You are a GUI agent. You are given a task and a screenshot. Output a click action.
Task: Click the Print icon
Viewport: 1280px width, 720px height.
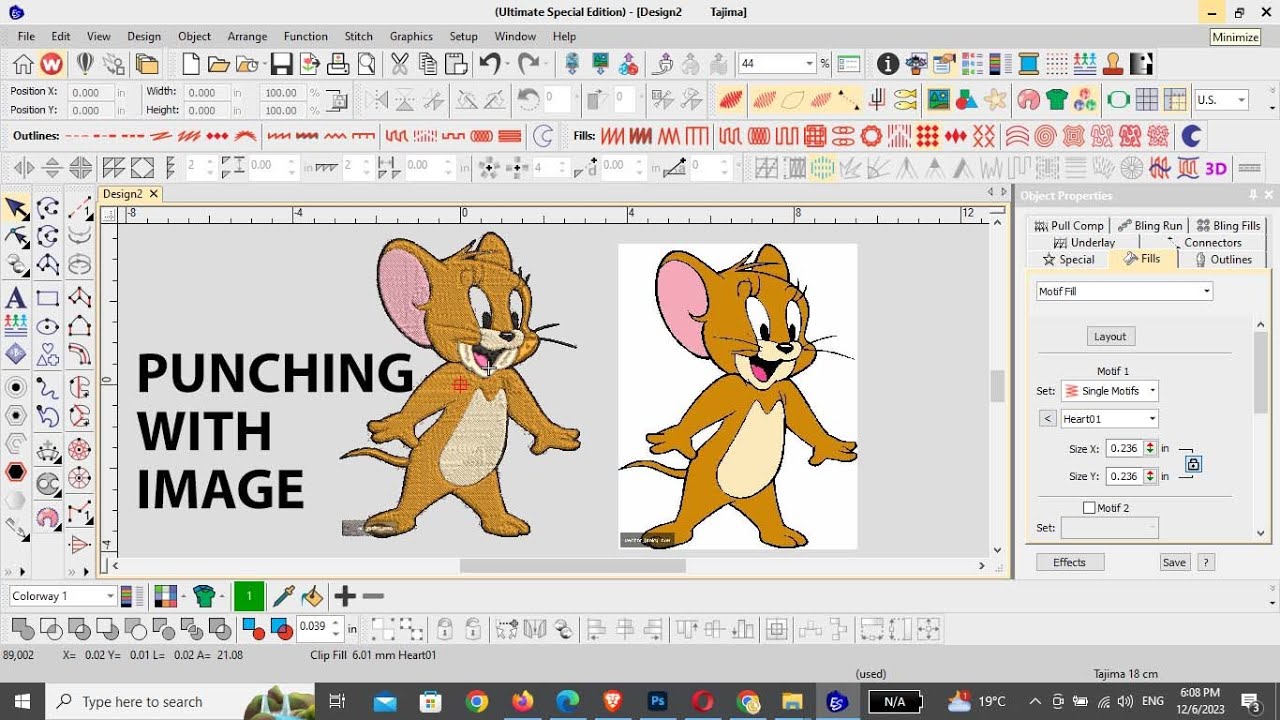click(338, 65)
